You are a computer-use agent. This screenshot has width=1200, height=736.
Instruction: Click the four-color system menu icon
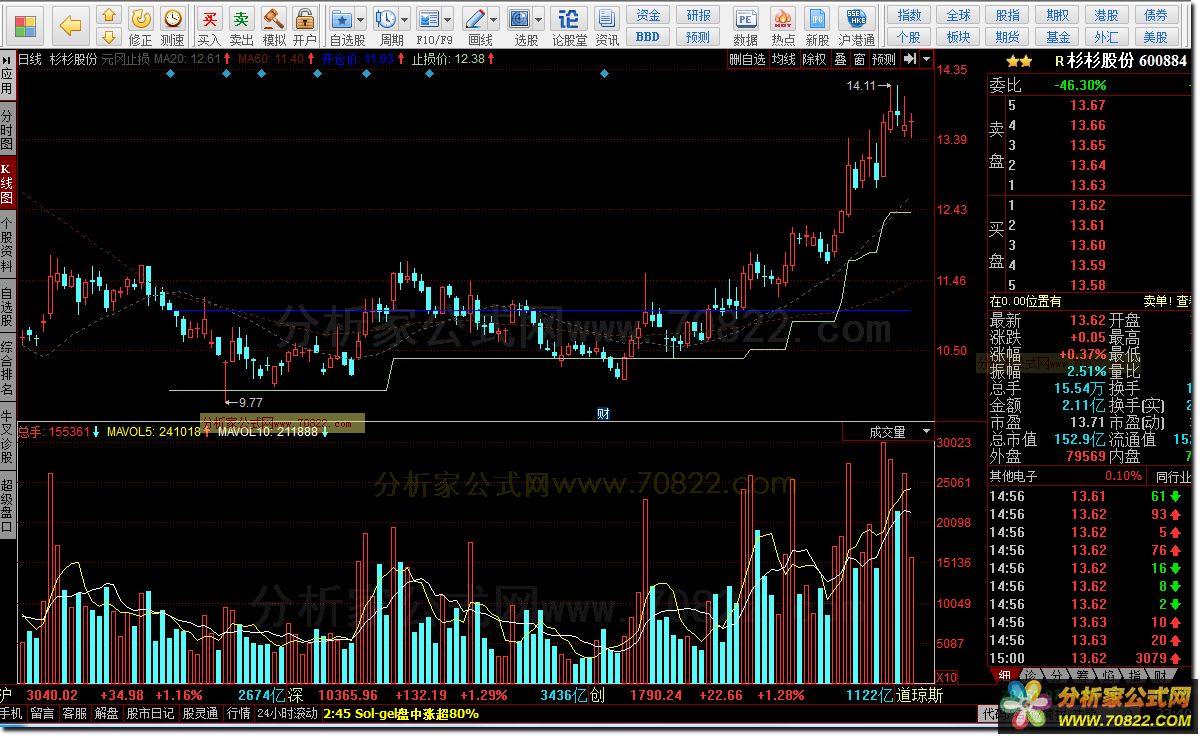[x=26, y=25]
